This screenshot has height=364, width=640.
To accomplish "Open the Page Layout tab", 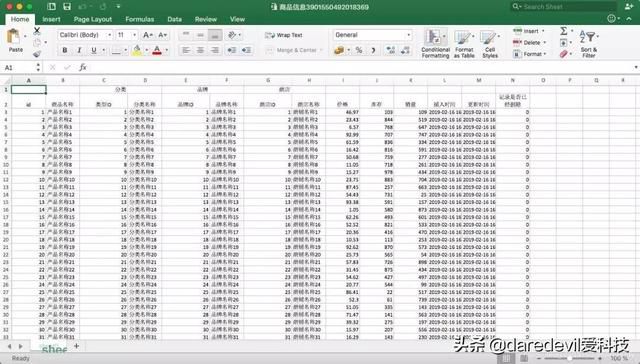I will tap(93, 19).
